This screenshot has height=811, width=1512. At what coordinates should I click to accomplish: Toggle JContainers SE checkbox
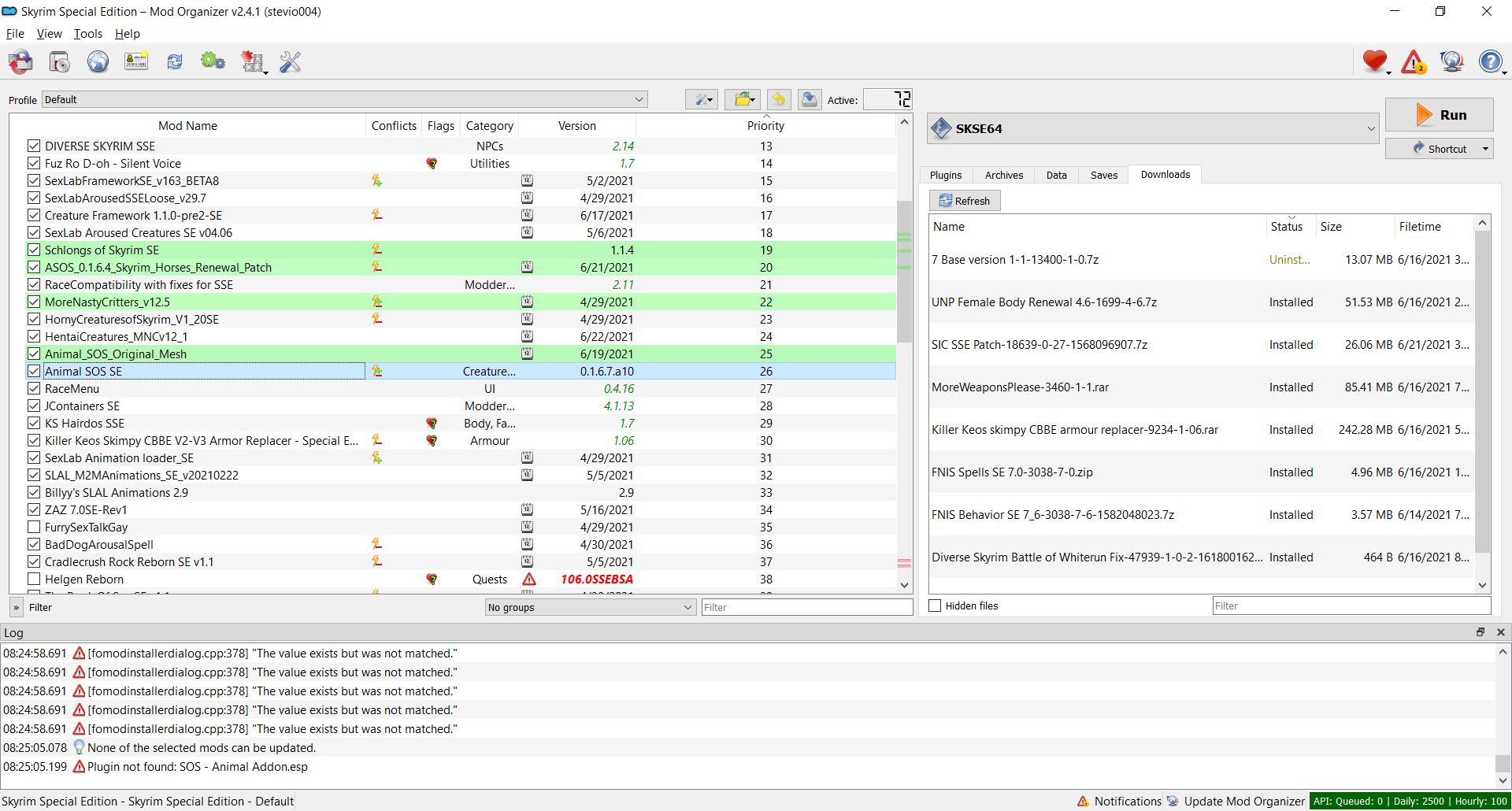point(34,405)
